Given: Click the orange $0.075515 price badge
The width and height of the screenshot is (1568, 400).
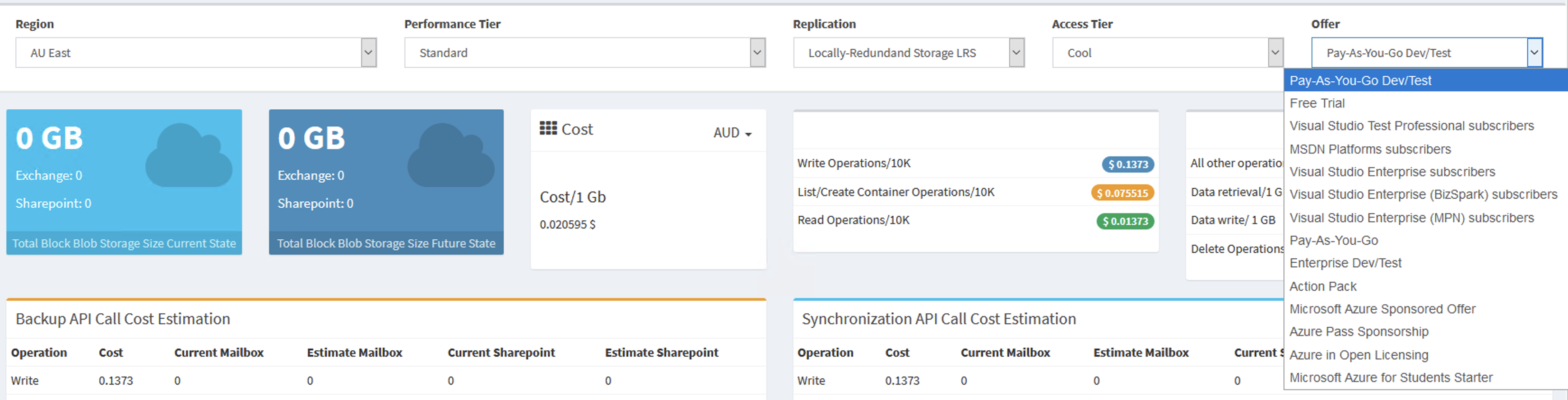Looking at the screenshot, I should tap(1122, 193).
